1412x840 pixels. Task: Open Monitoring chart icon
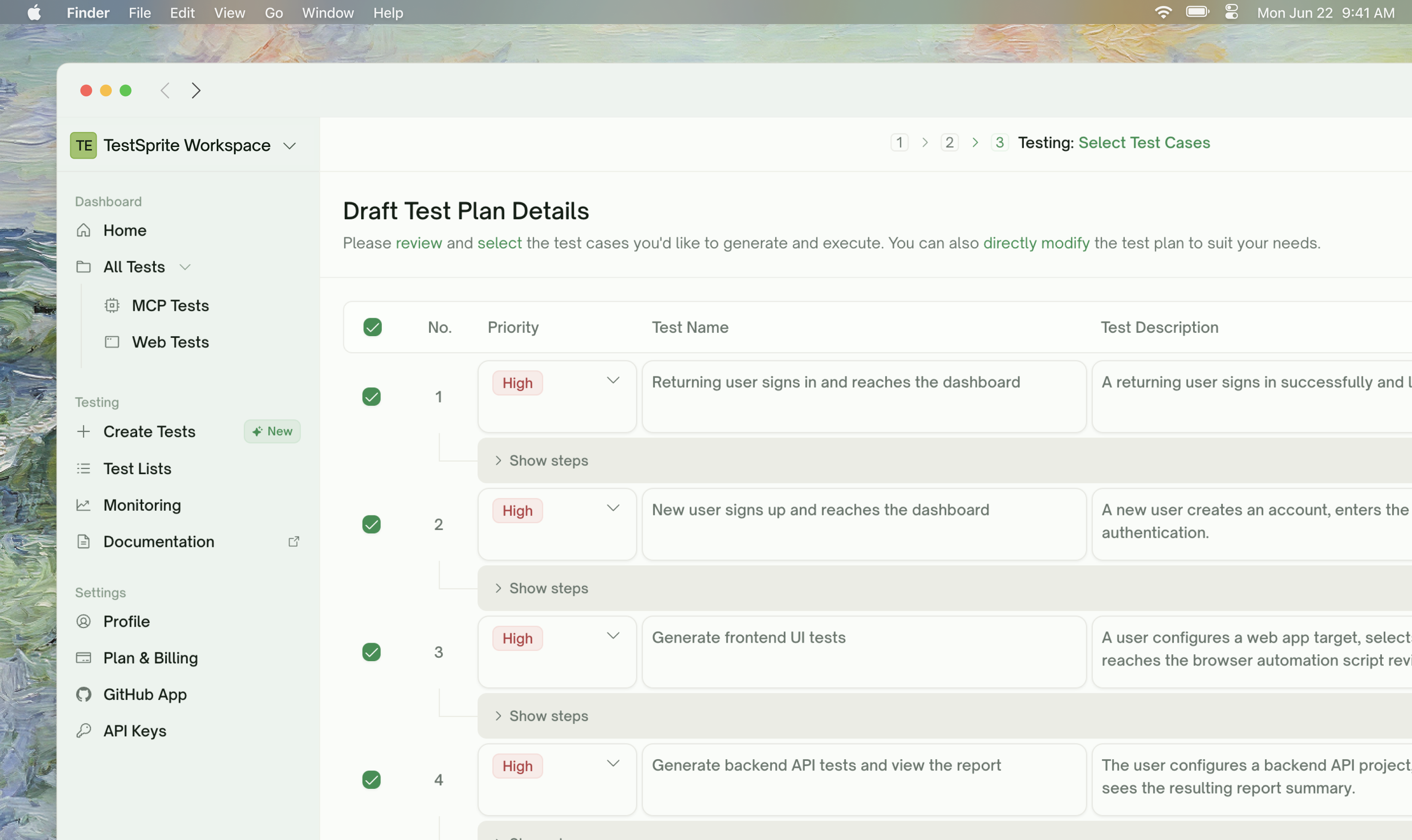click(83, 505)
